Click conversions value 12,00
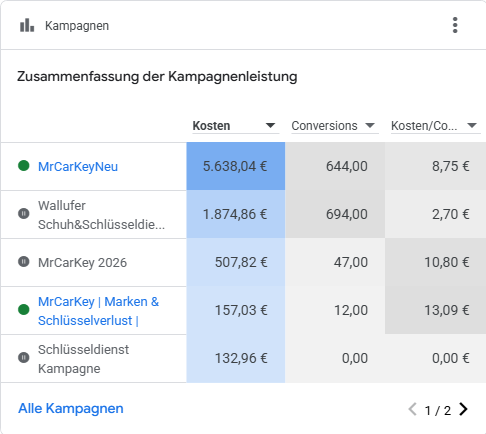 point(351,310)
